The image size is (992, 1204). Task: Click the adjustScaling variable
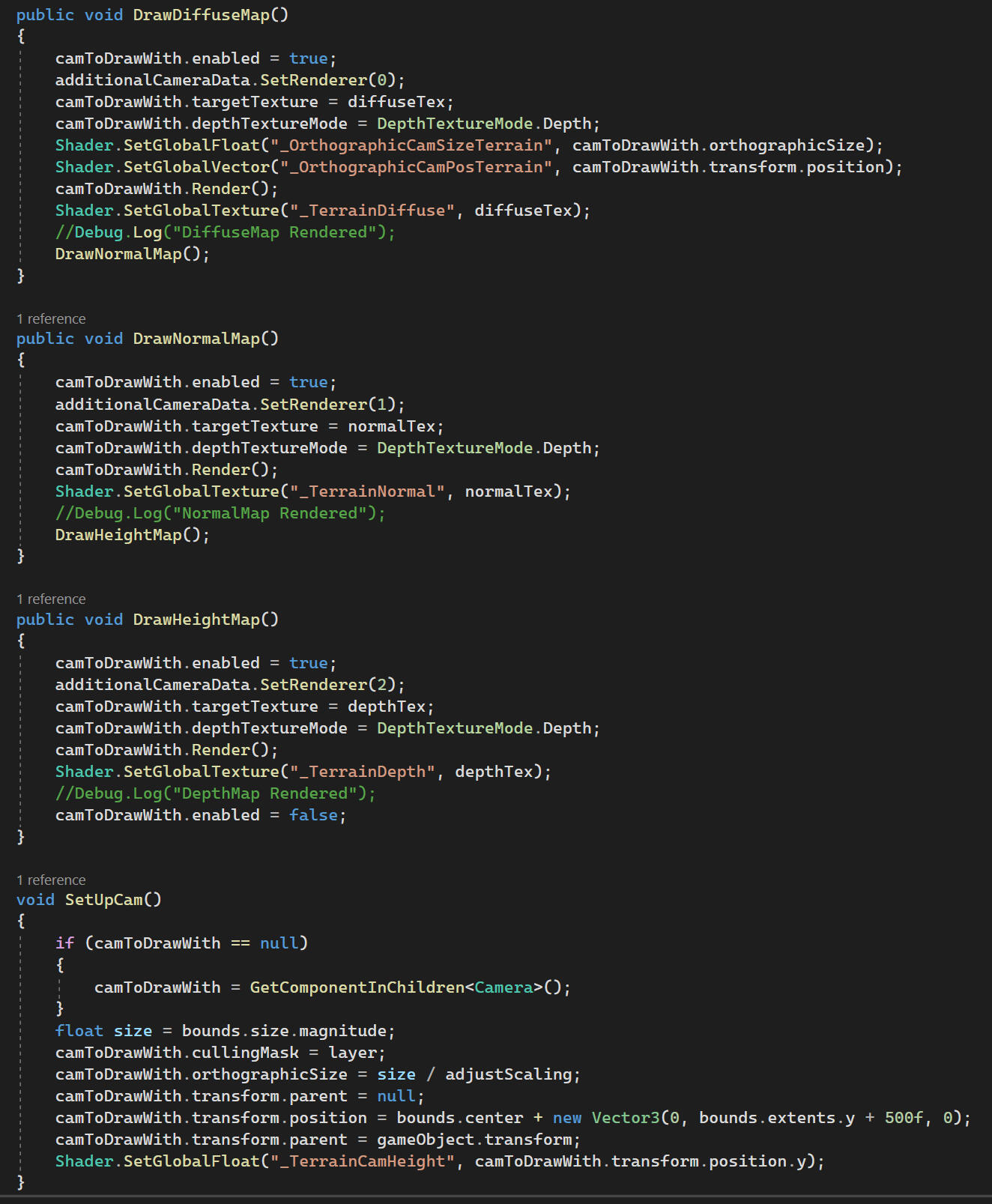pyautogui.click(x=508, y=1074)
